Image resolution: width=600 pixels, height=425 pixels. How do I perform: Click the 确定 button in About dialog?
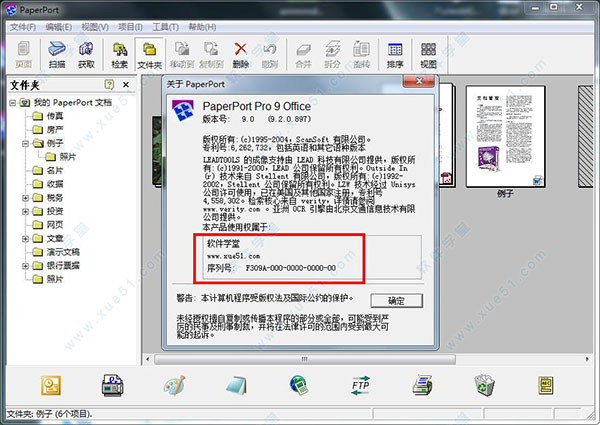click(396, 301)
